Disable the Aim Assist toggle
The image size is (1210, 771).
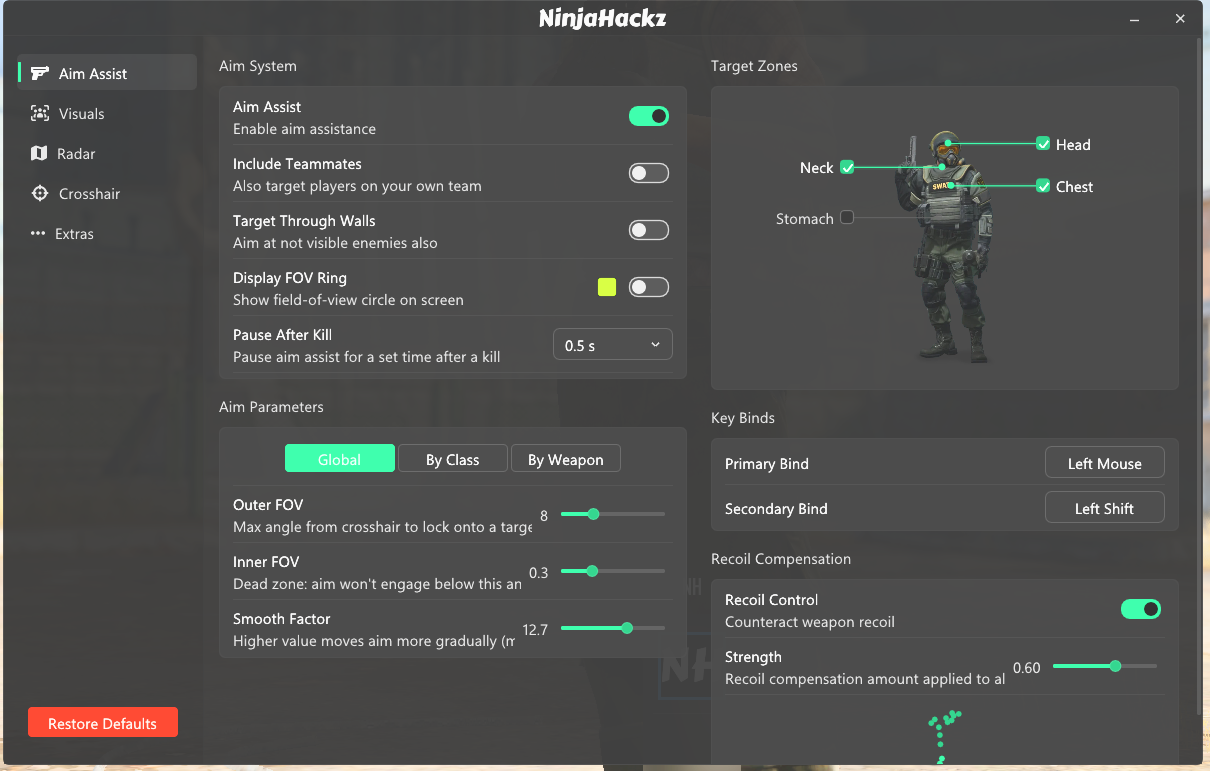click(648, 116)
